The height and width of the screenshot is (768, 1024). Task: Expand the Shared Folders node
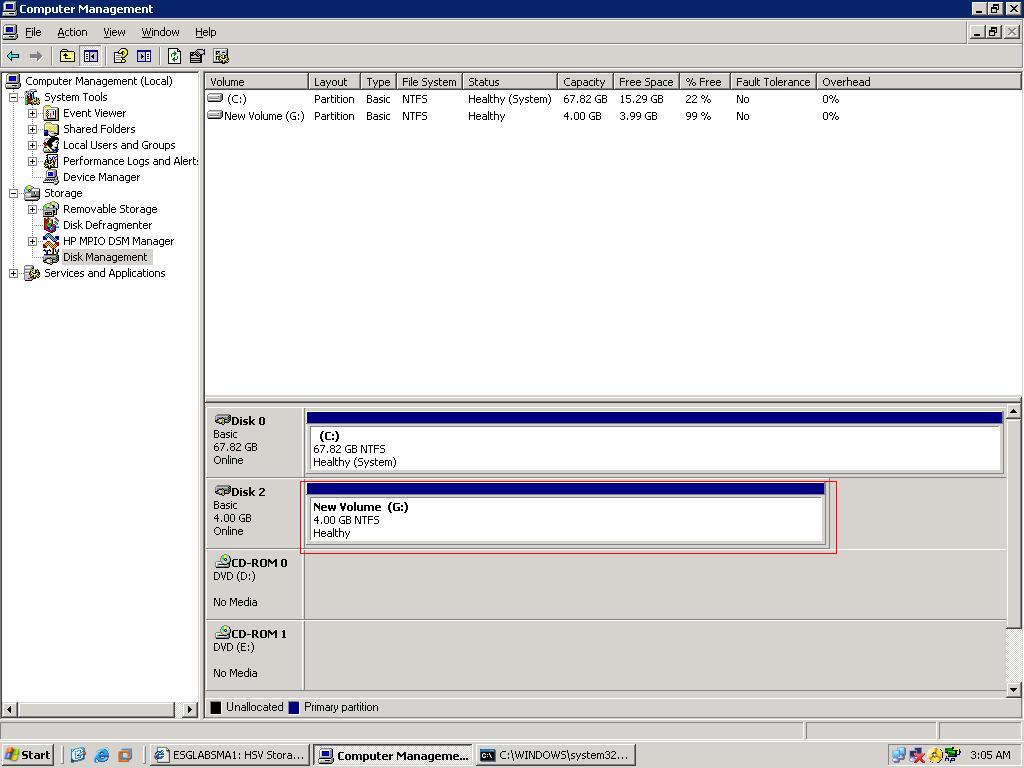point(33,129)
